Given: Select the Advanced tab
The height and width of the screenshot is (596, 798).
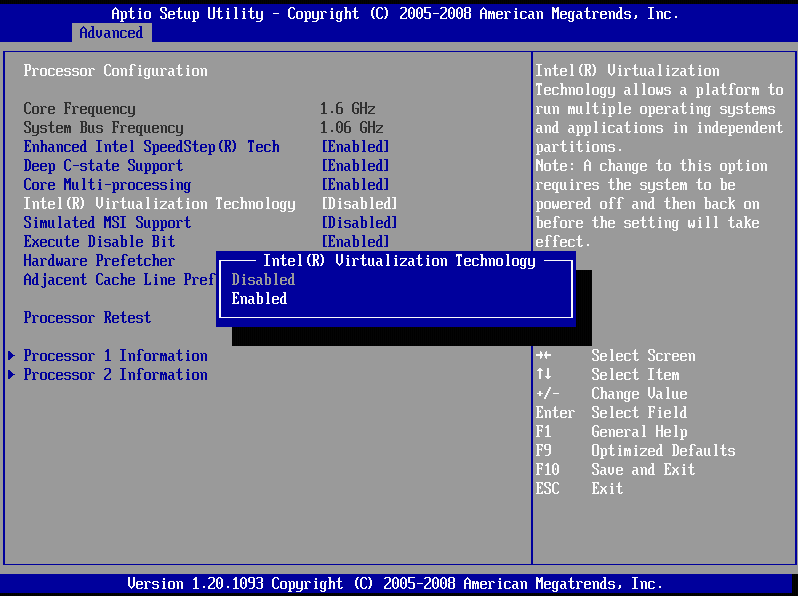Looking at the screenshot, I should 111,33.
